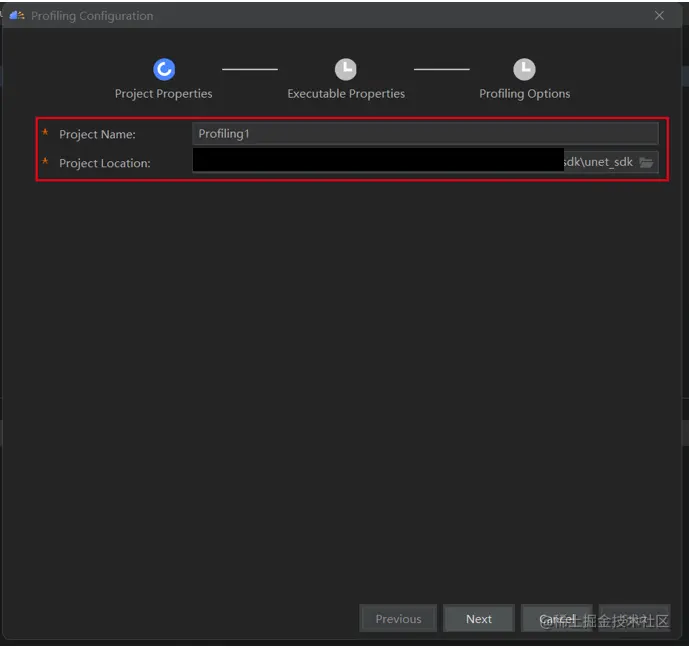Click the Profiling Configuration title text
Screen dimensions: 689x649
tap(92, 16)
